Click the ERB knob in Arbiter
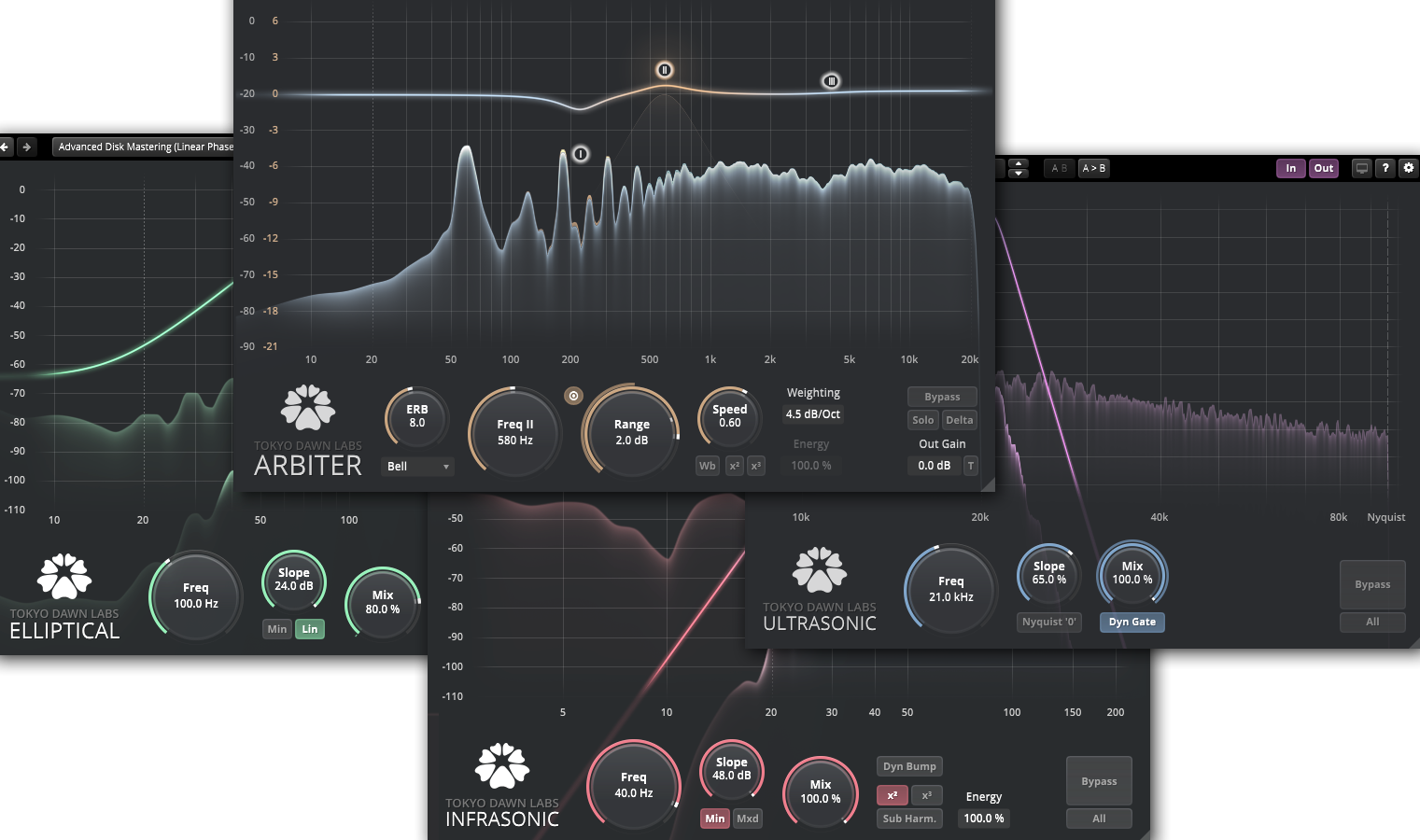 (416, 416)
